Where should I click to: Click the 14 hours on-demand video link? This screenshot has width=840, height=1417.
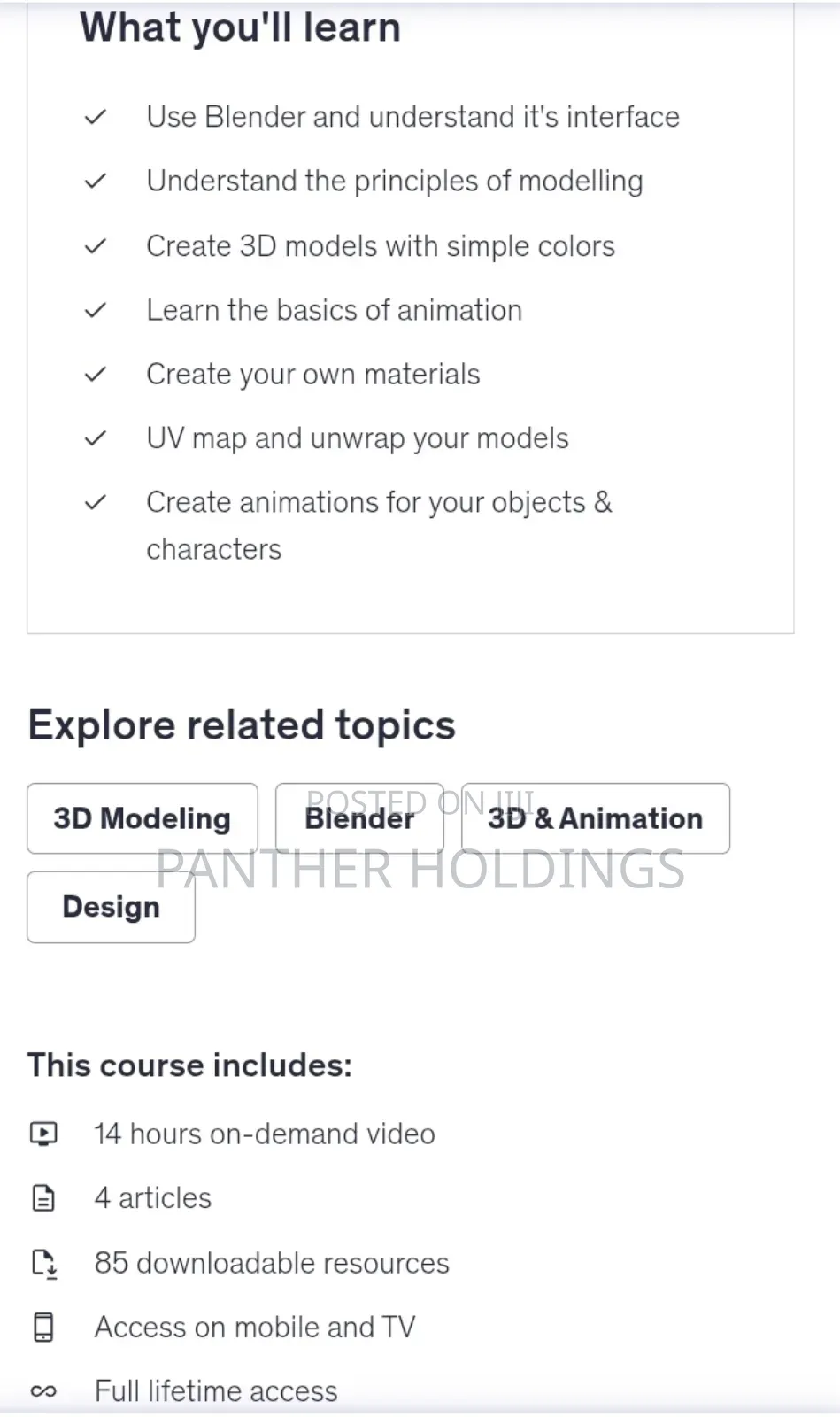(x=264, y=1134)
